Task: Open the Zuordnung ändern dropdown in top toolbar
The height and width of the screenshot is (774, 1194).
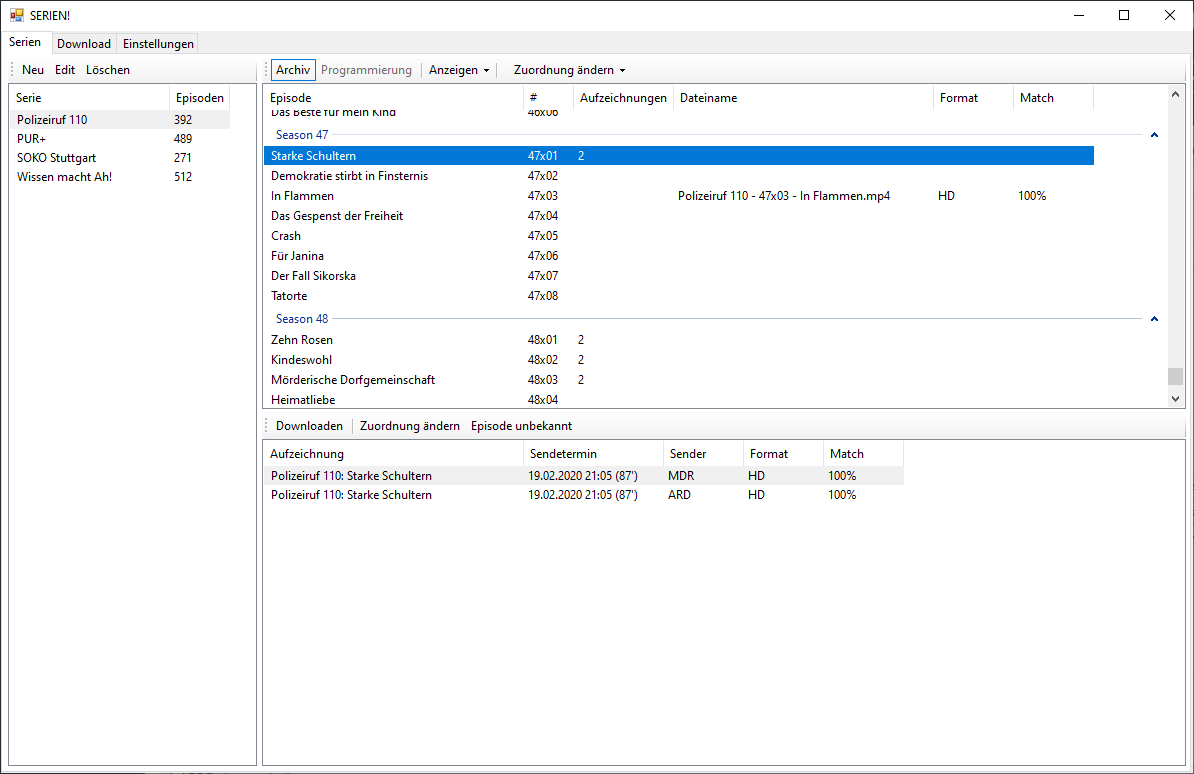Action: tap(569, 70)
